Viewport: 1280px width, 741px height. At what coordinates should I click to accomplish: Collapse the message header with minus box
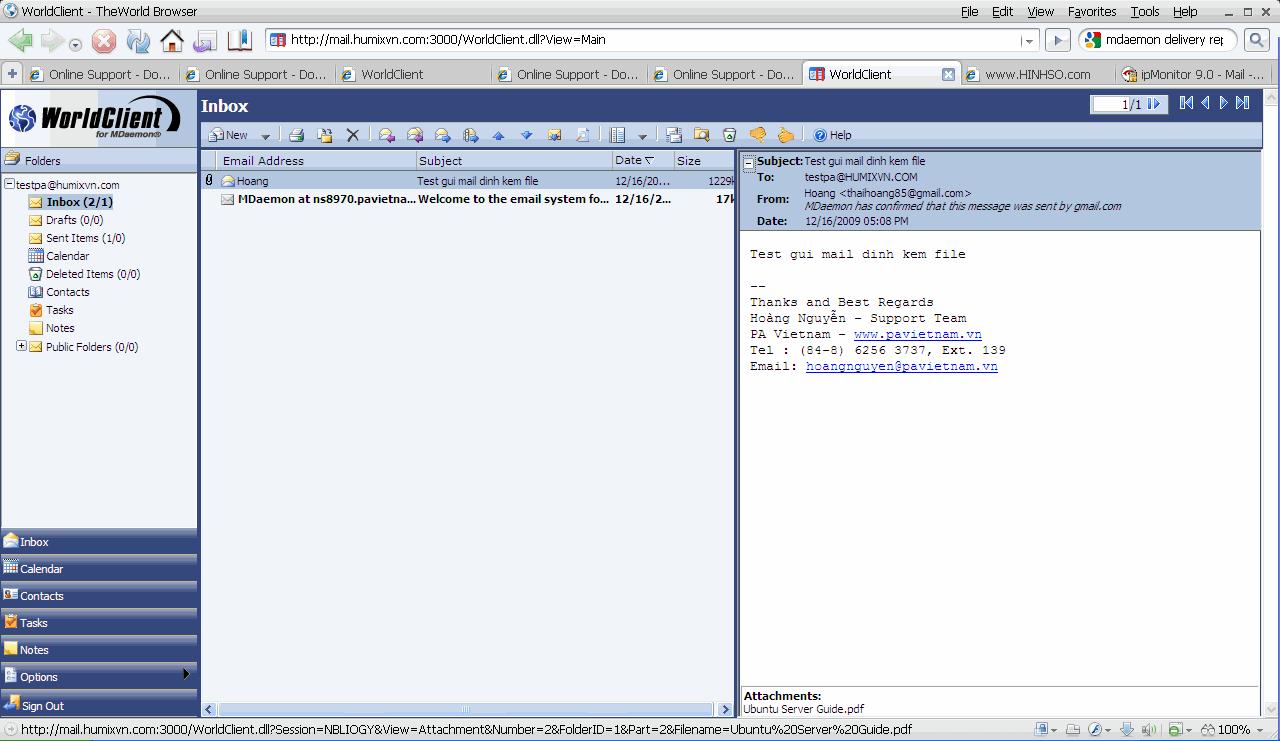(749, 164)
